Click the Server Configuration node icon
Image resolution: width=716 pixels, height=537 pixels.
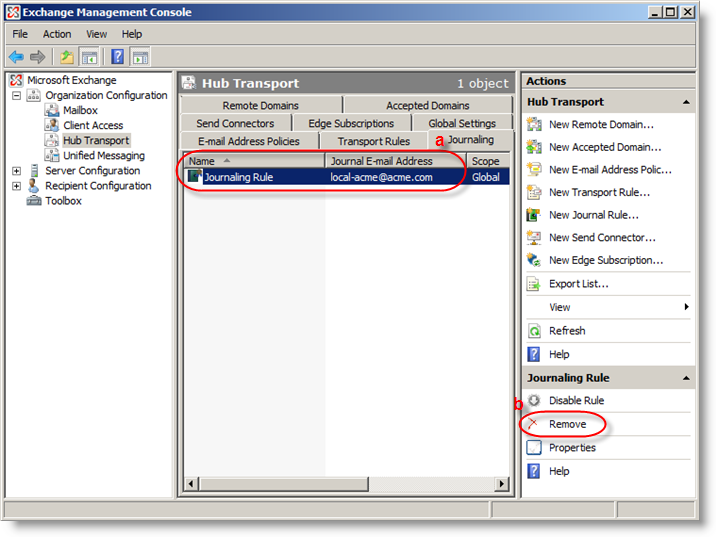(x=34, y=171)
